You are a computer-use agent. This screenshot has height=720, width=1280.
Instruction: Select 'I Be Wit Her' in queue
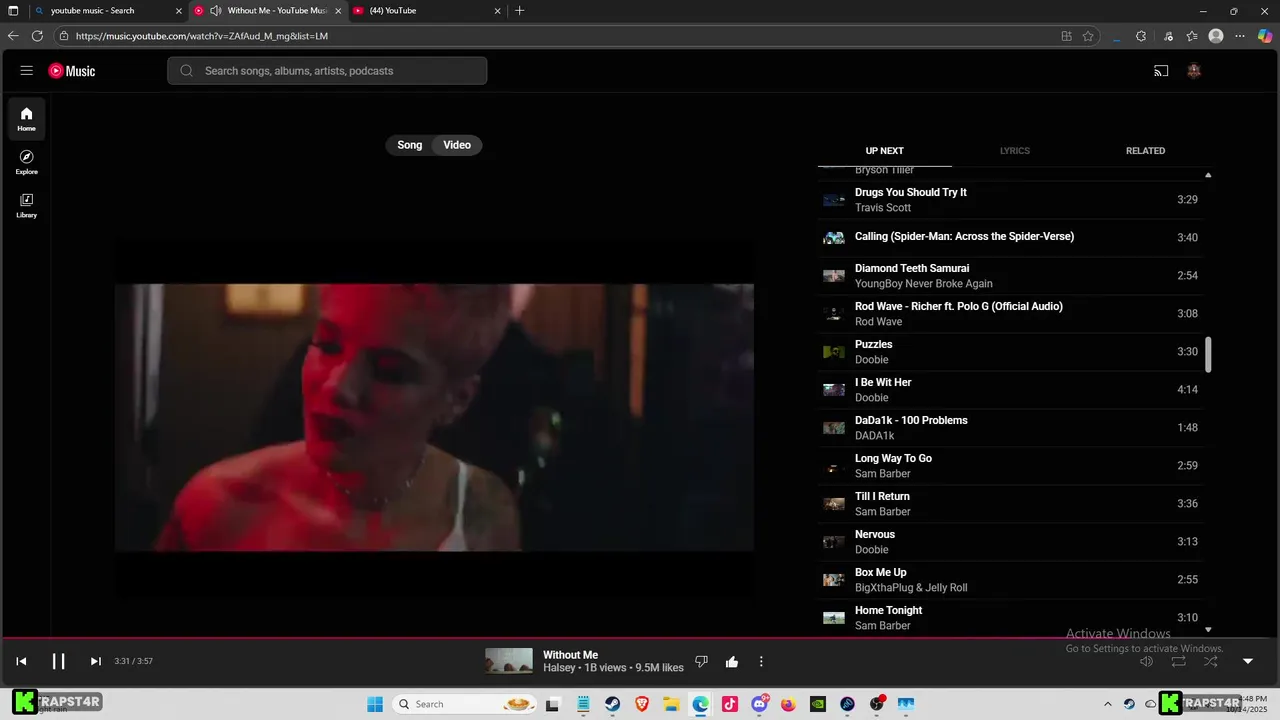pos(1010,390)
